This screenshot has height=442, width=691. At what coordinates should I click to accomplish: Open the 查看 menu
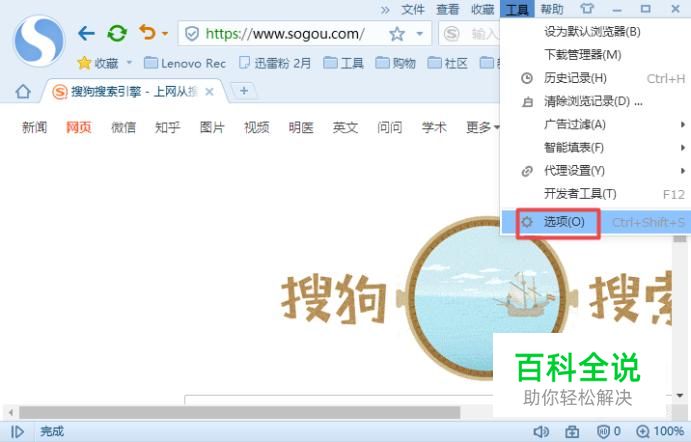(447, 9)
